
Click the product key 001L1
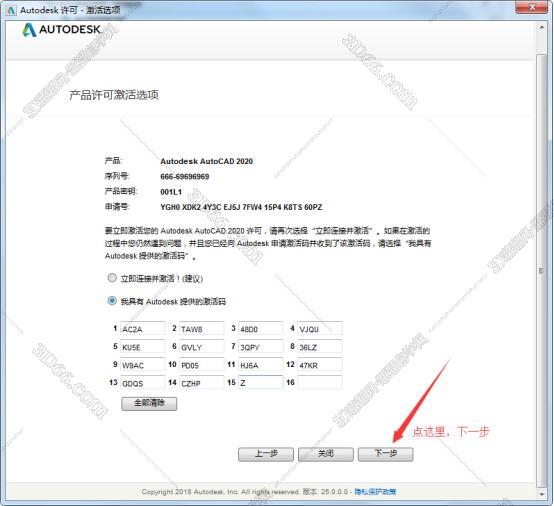[171, 192]
